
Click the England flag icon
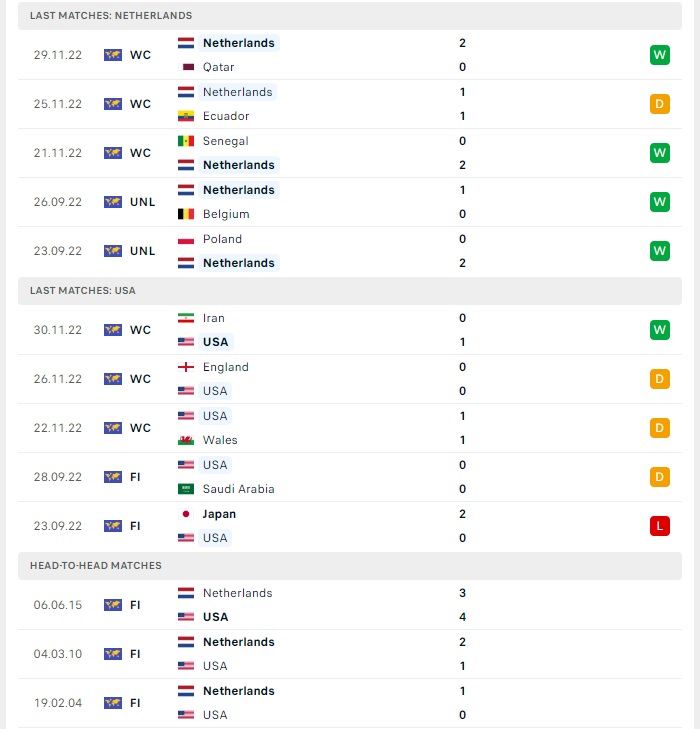click(x=186, y=367)
